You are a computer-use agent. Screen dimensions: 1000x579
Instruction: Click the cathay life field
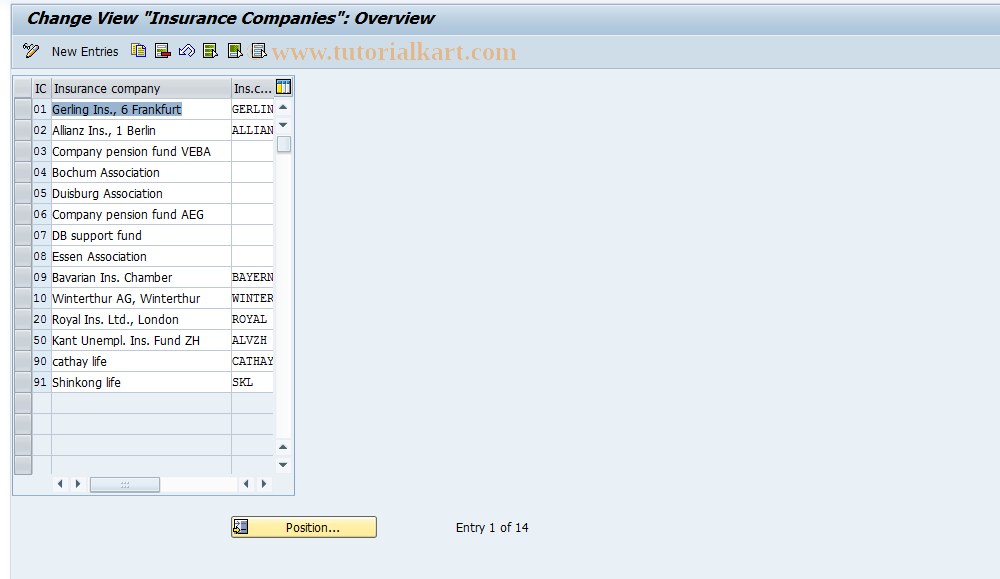[141, 362]
